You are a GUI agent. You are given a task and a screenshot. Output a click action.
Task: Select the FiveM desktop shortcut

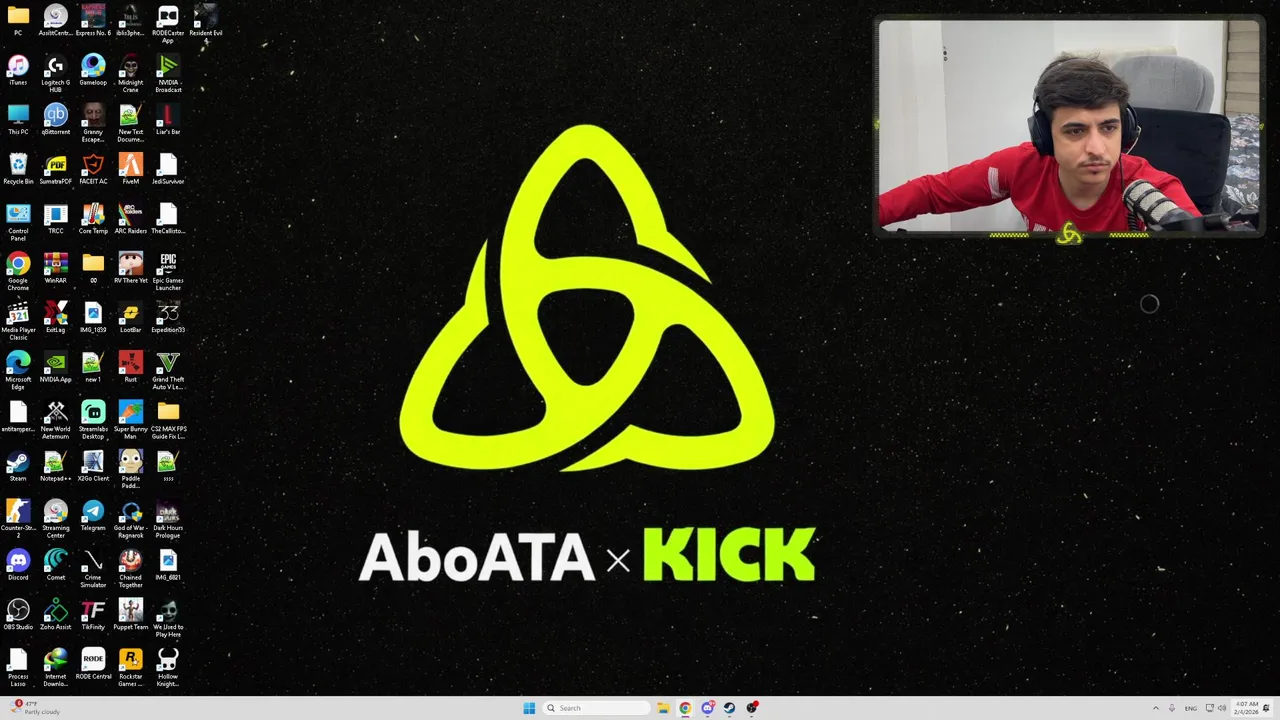click(x=130, y=169)
